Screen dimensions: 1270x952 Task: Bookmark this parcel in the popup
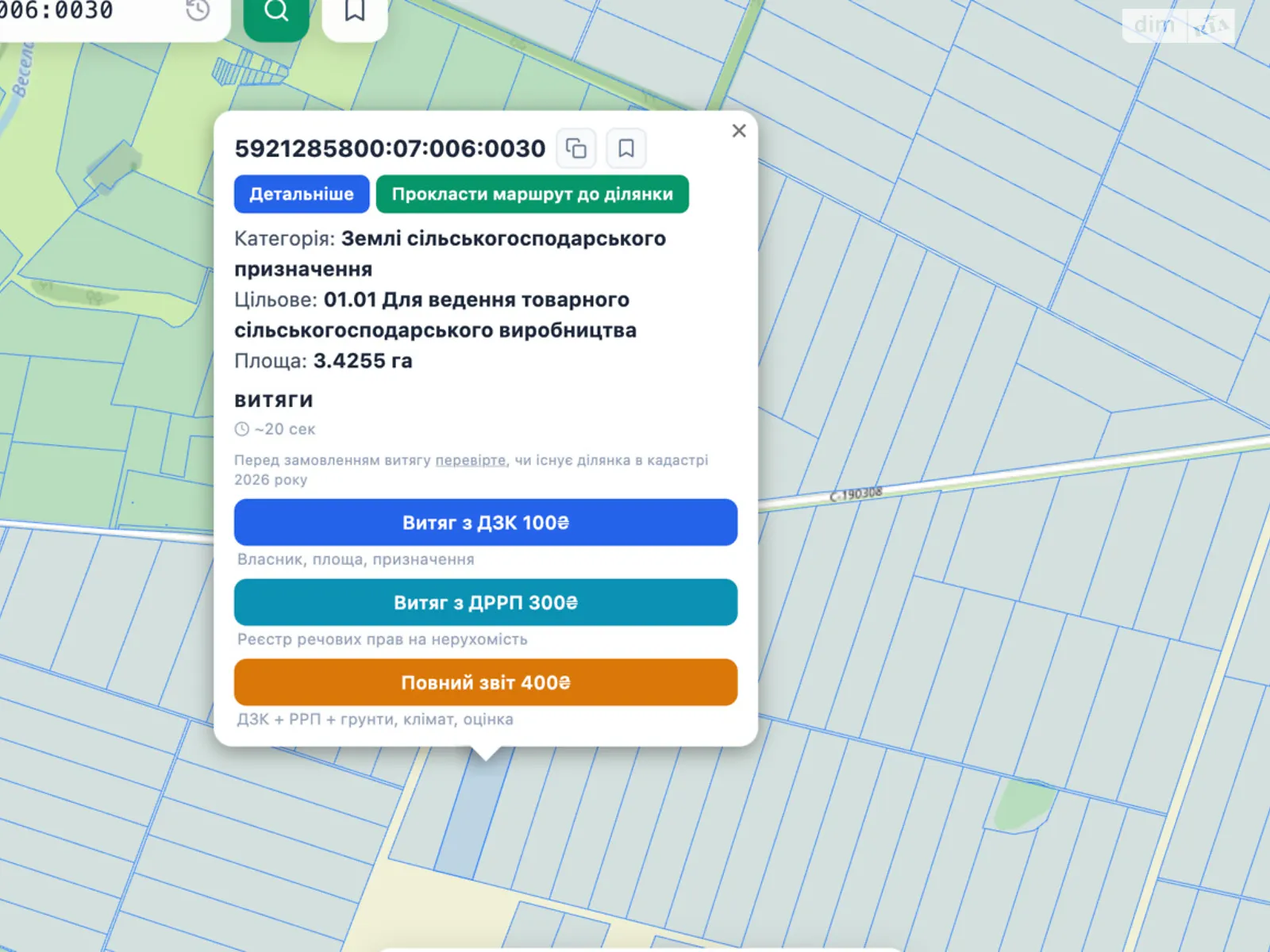(x=625, y=148)
